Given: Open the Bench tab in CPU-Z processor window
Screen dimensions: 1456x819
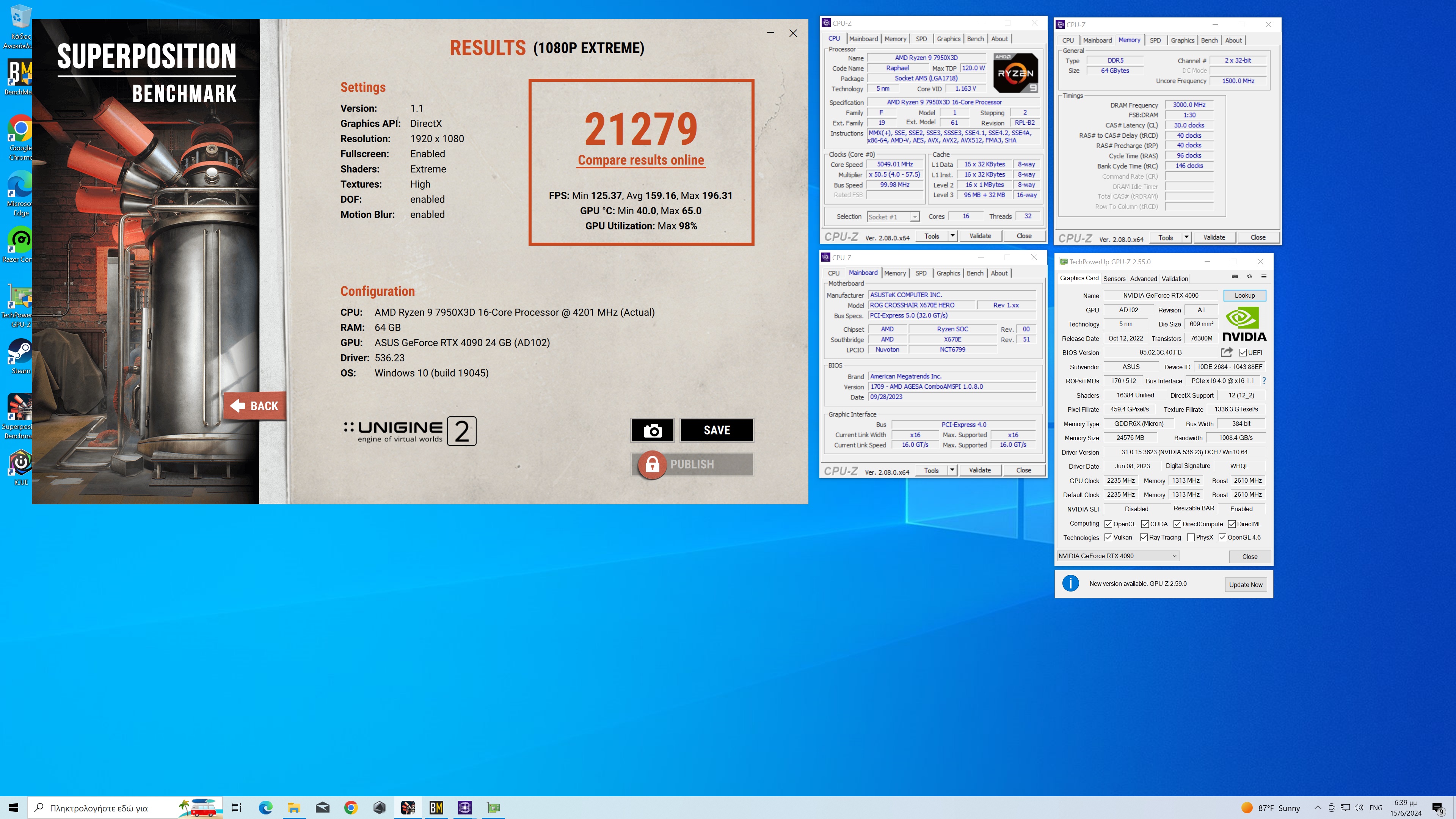Looking at the screenshot, I should (975, 39).
